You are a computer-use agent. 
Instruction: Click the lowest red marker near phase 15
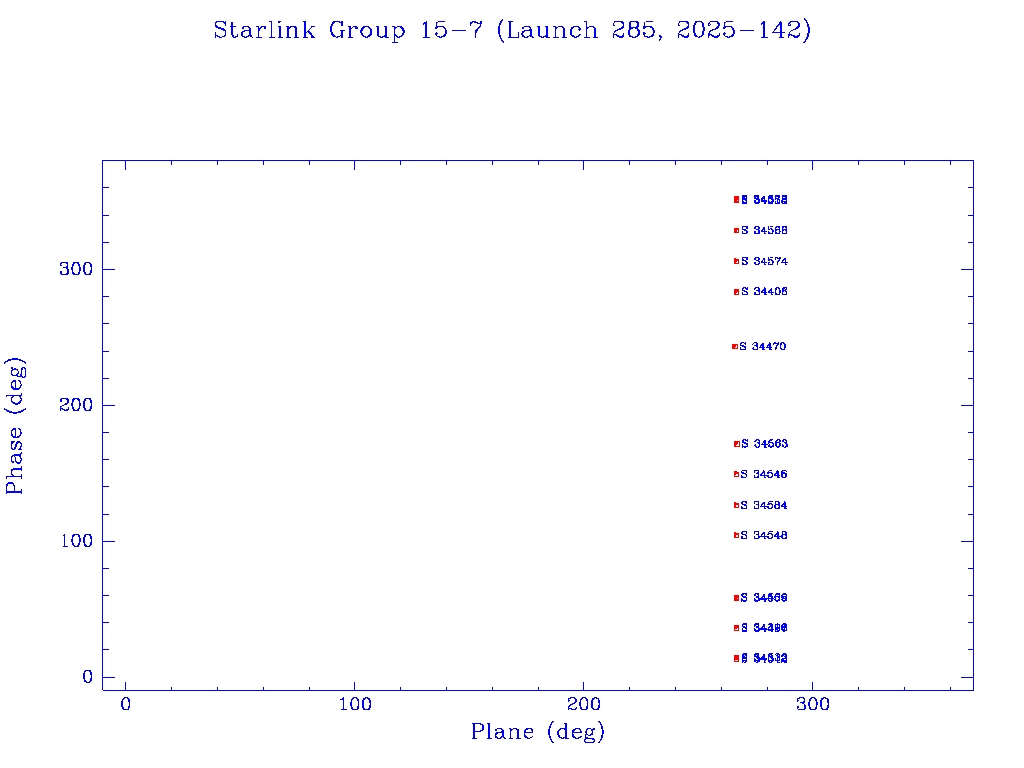[736, 659]
